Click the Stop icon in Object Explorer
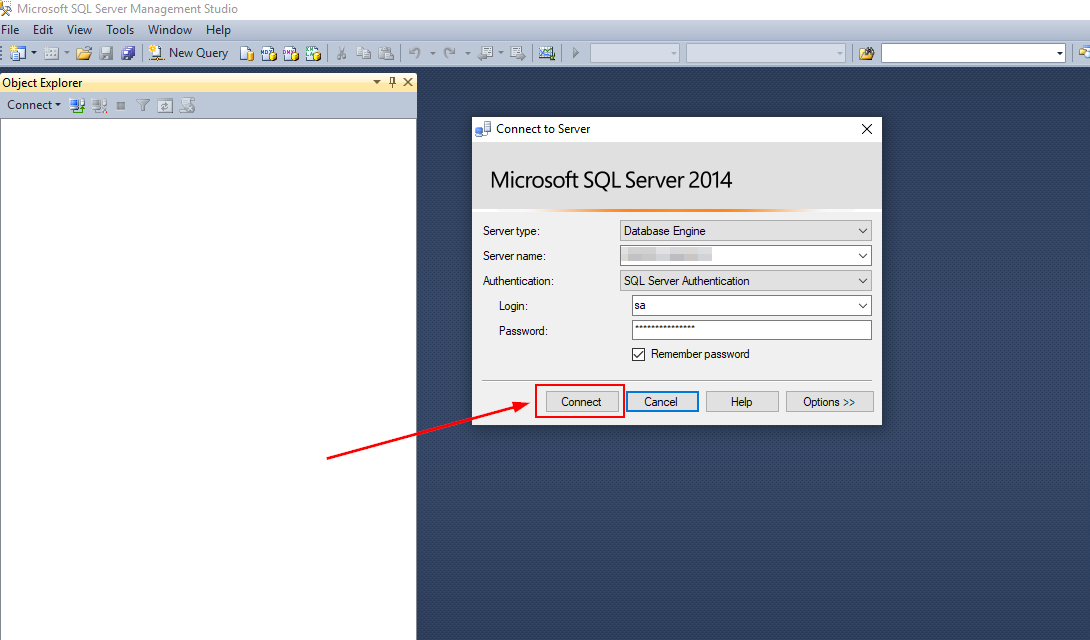The image size is (1090, 640). (121, 106)
